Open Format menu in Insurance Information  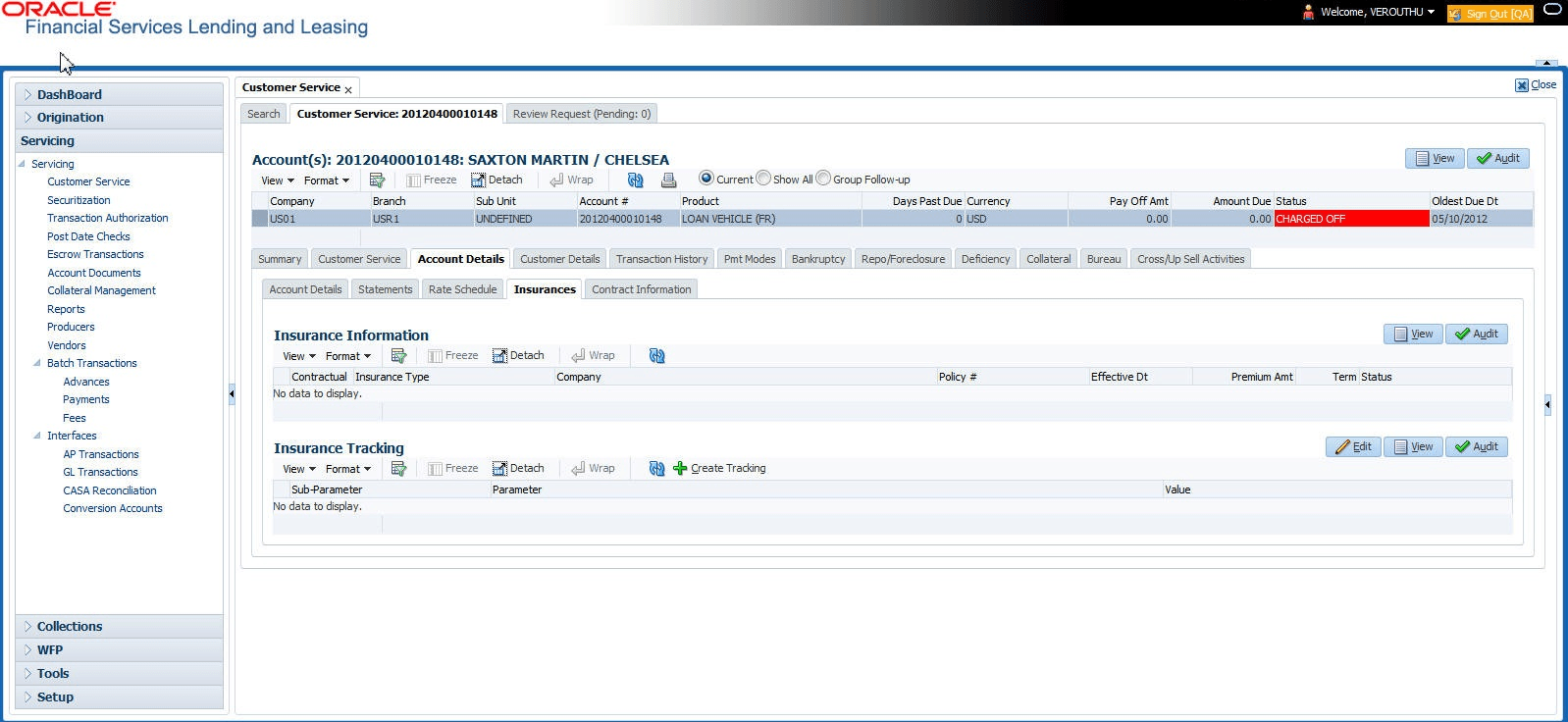[x=348, y=356]
